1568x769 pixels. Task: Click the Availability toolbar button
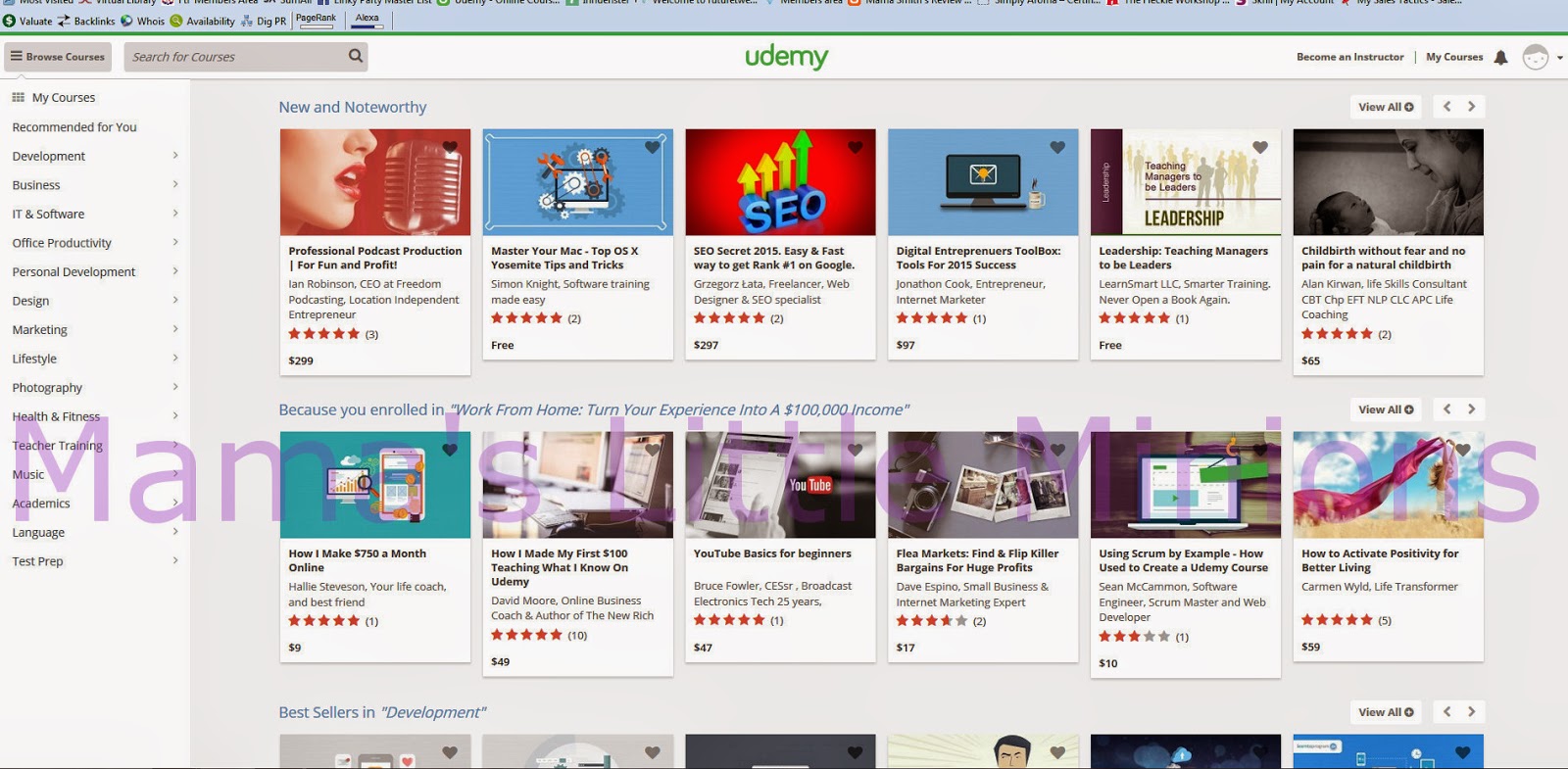203,21
